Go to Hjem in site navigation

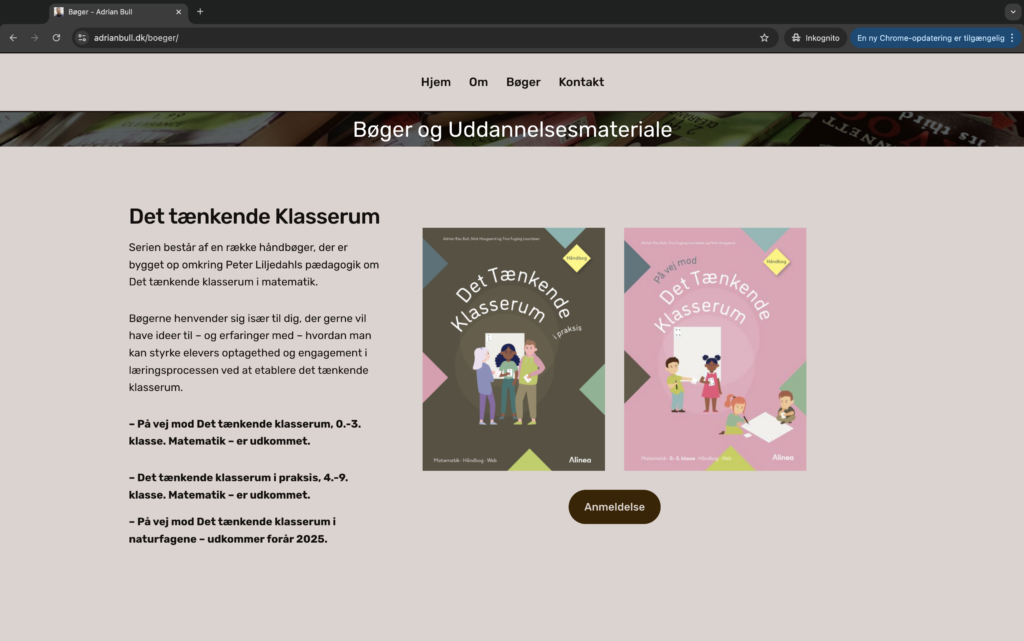point(436,82)
